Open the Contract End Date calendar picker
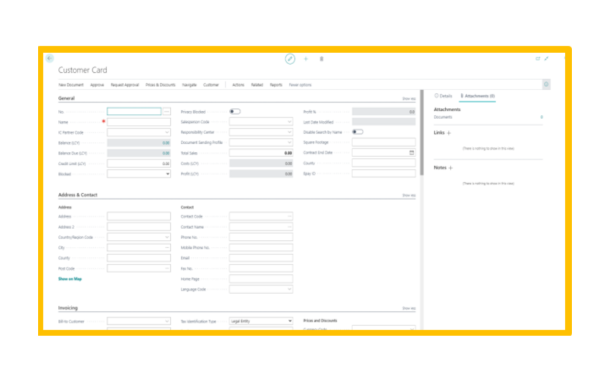The width and height of the screenshot is (610, 381). click(x=412, y=153)
